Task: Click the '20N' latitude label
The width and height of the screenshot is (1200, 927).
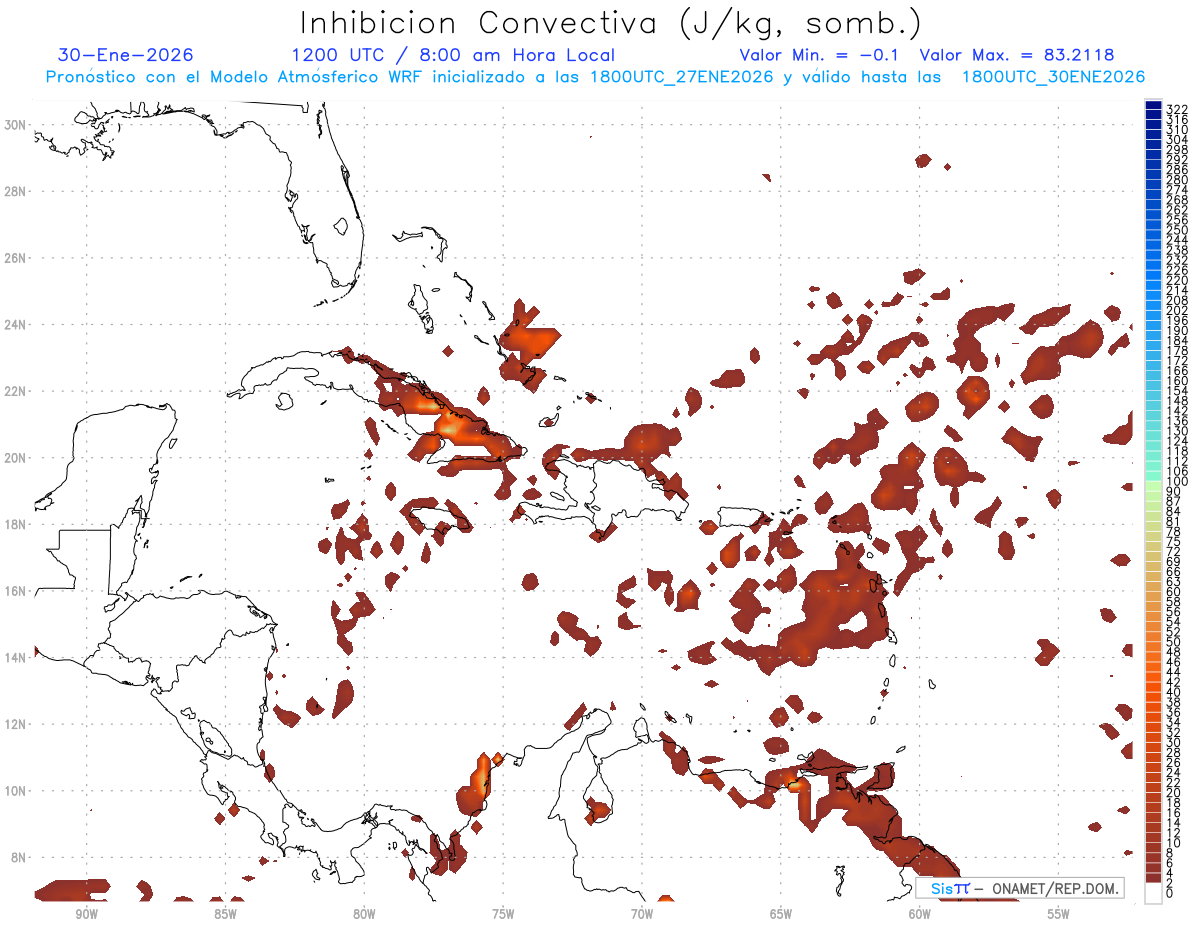Action: pyautogui.click(x=16, y=458)
